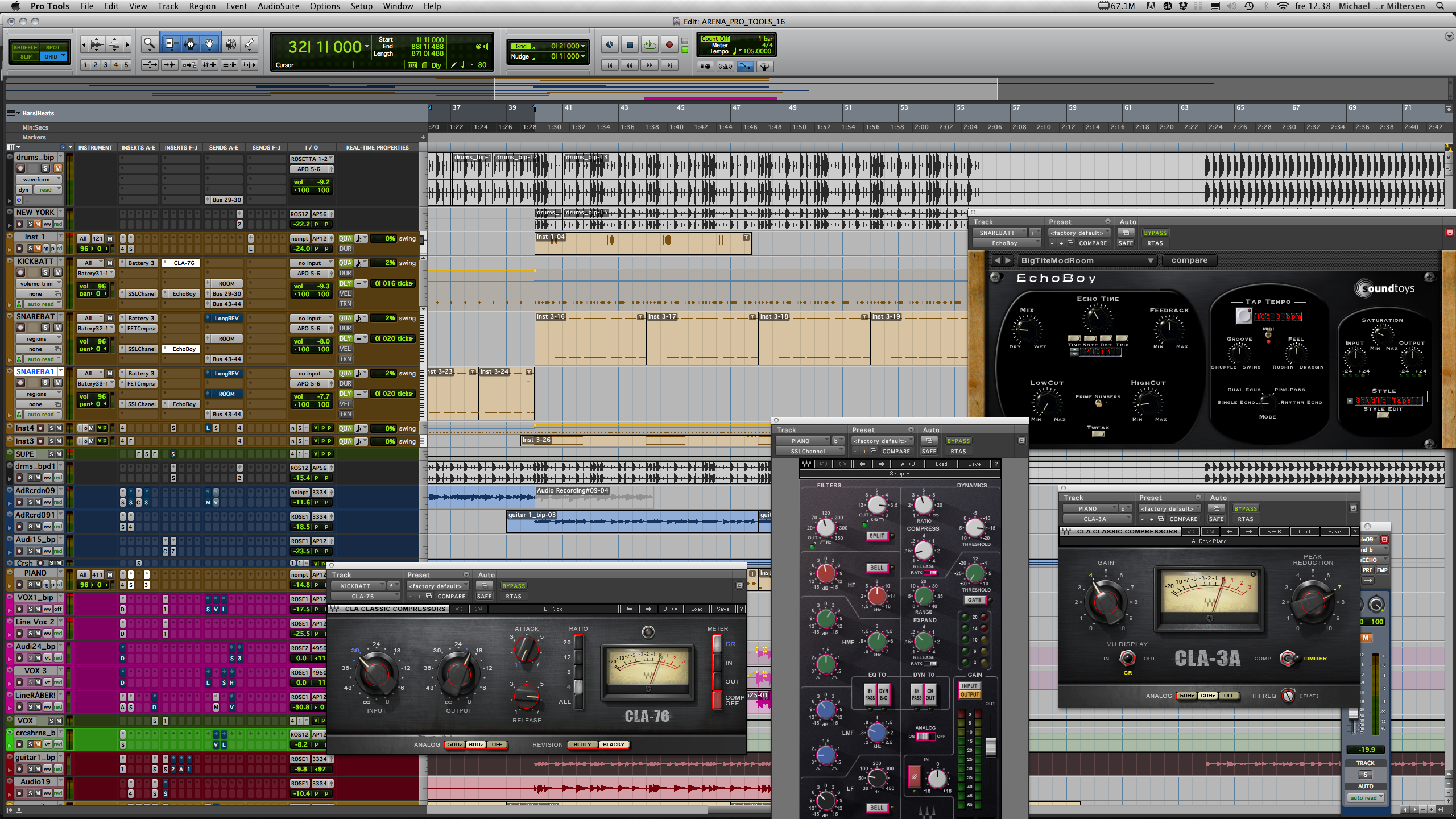
Task: Open drums_bip waveform track view selector
Action: pyautogui.click(x=38, y=179)
